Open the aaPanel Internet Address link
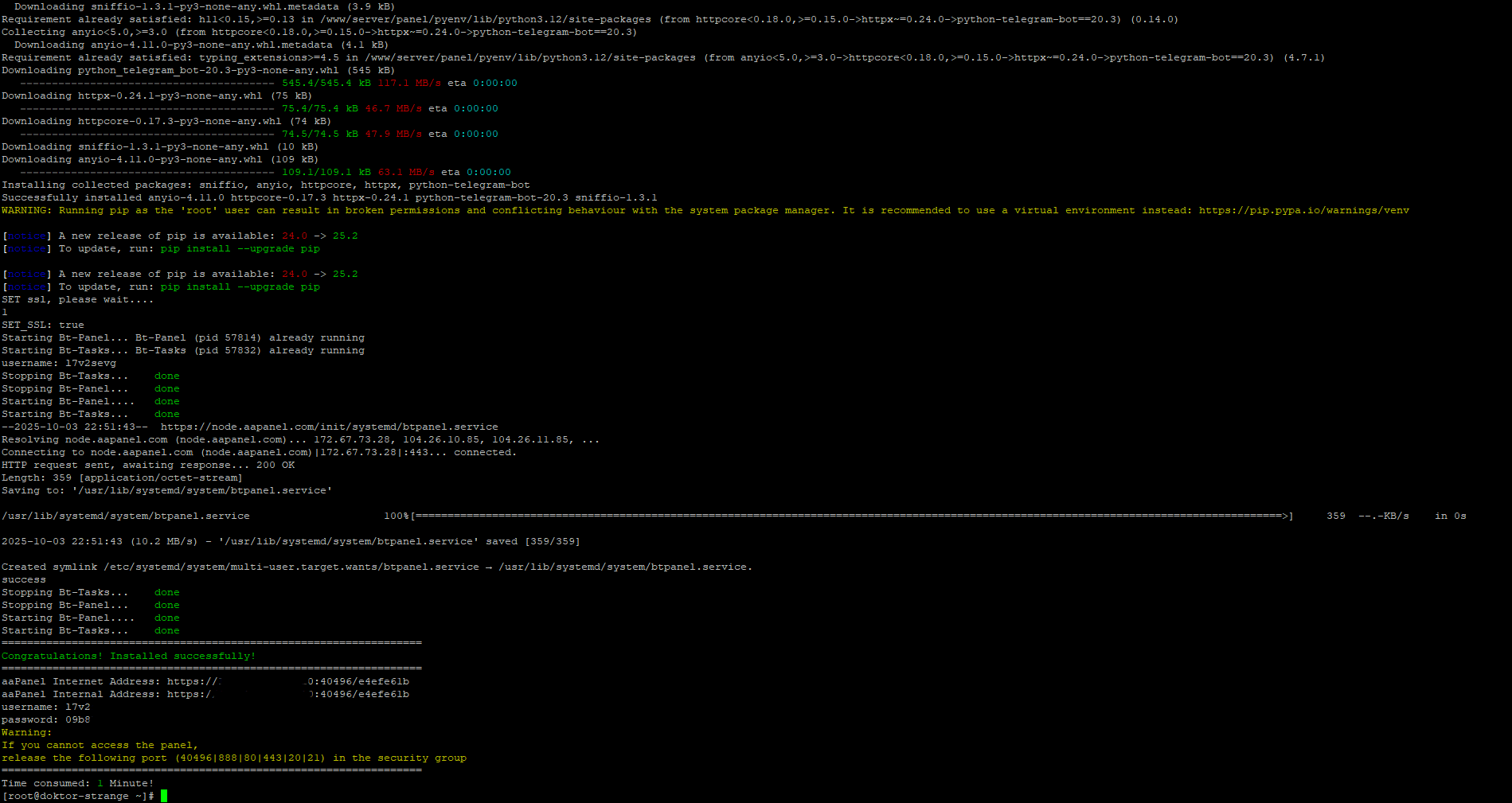Viewport: 1512px width, 803px height. coord(287,682)
